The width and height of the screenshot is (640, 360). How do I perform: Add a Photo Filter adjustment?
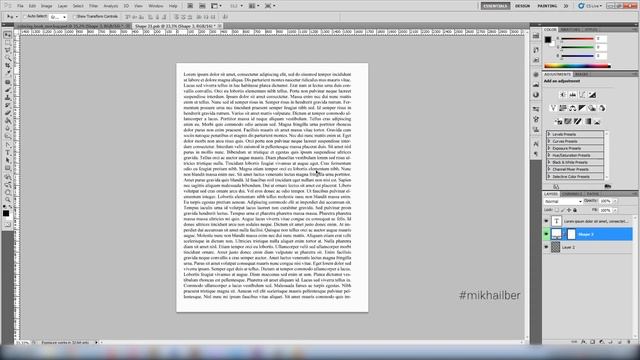[x=592, y=108]
